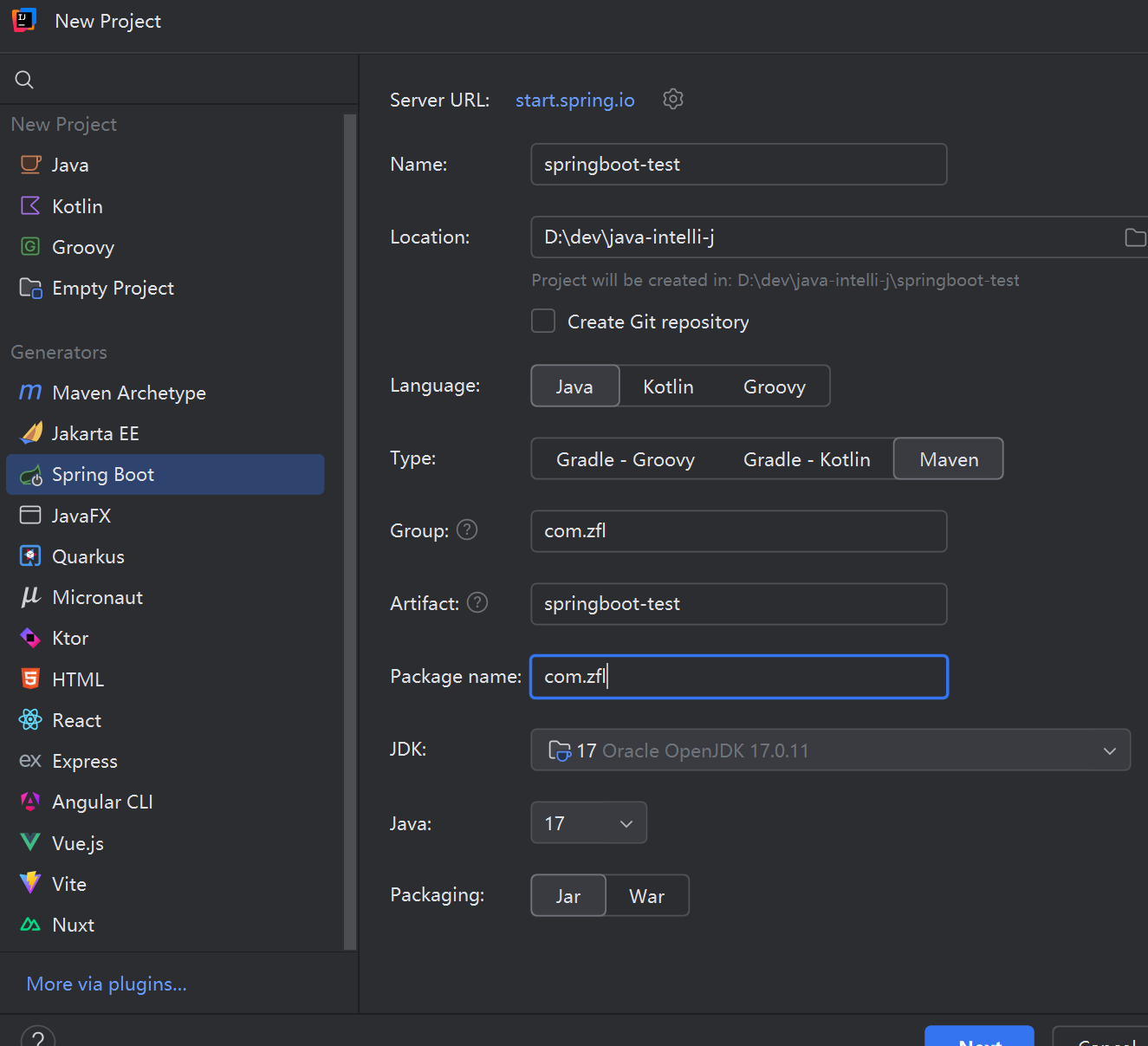This screenshot has height=1046, width=1148.
Task: Open start.spring.io server URL link
Action: (575, 100)
